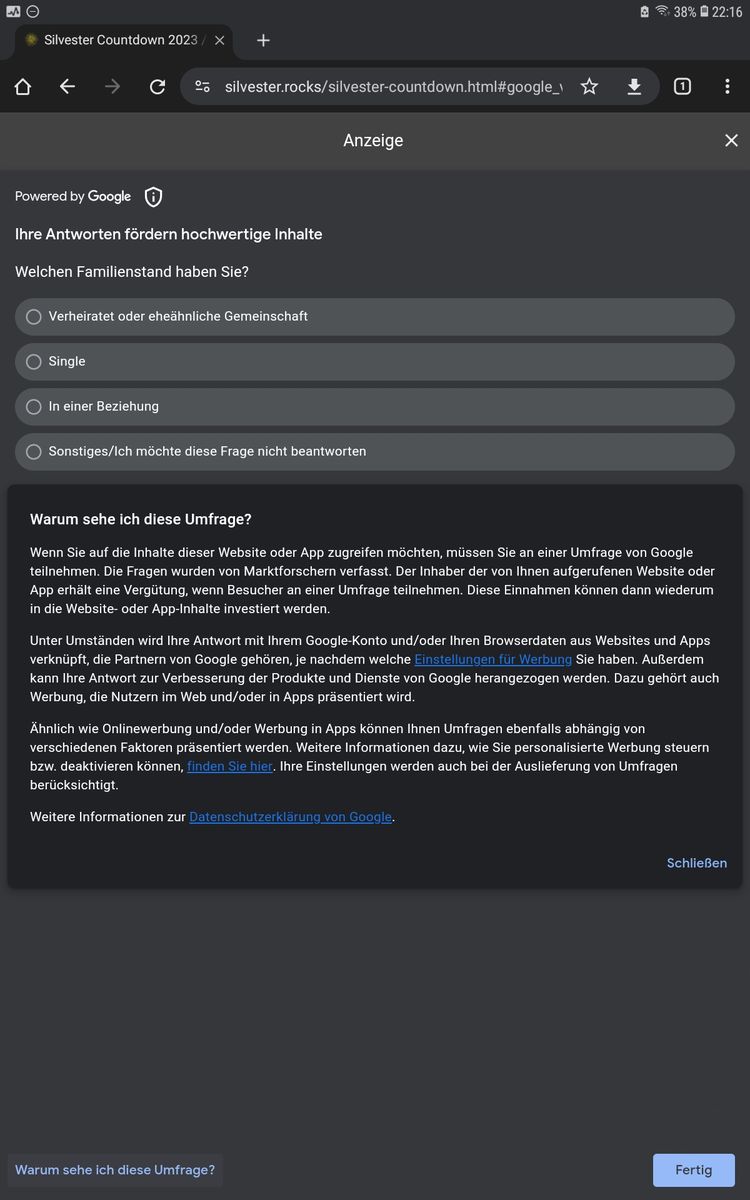This screenshot has width=750, height=1200.
Task: Open Chrome three-dot menu
Action: pos(727,87)
